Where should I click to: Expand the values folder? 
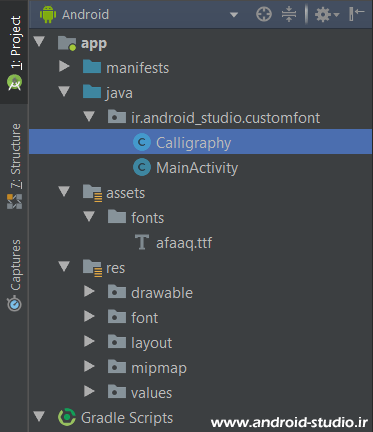89,391
